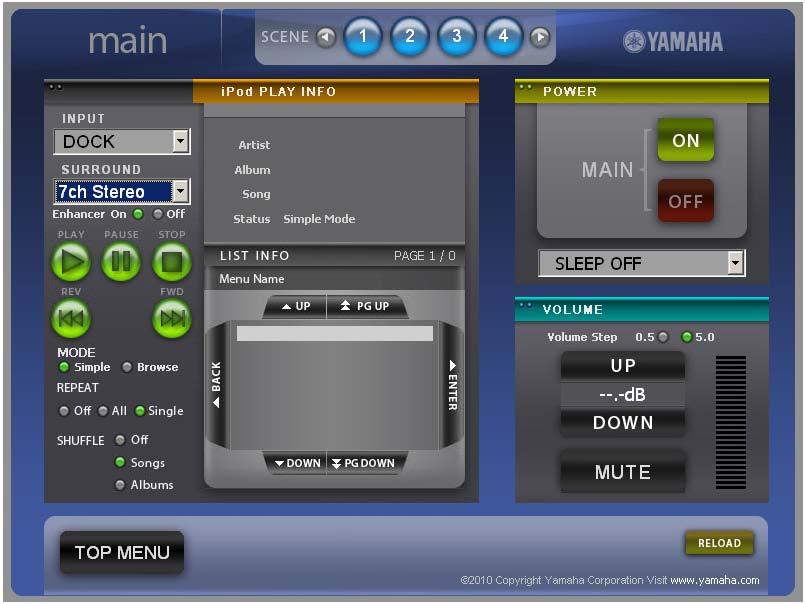Go BACK in the list menu
Image resolution: width=805 pixels, height=604 pixels.
click(217, 385)
